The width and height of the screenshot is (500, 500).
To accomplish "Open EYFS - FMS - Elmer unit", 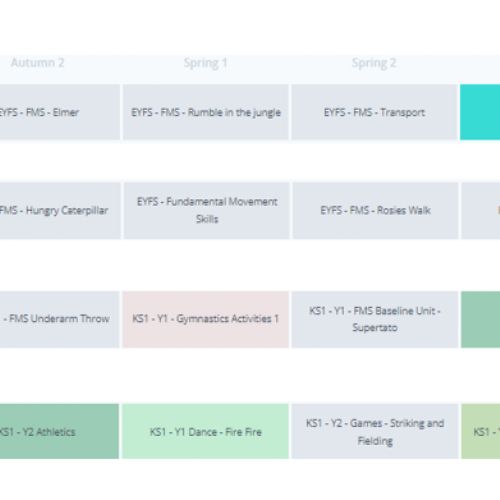I will (60, 112).
